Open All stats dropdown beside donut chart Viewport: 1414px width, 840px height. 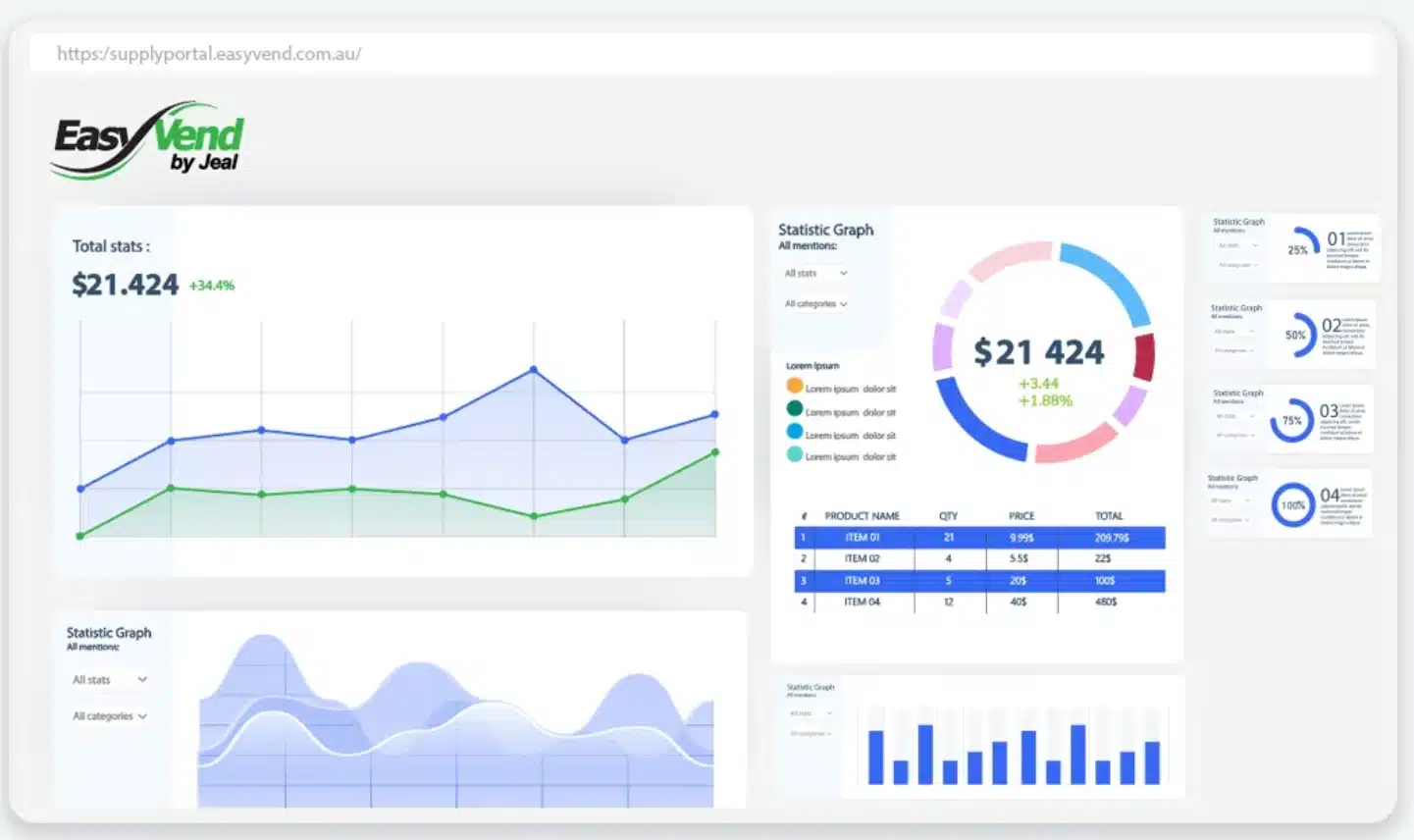pos(815,274)
